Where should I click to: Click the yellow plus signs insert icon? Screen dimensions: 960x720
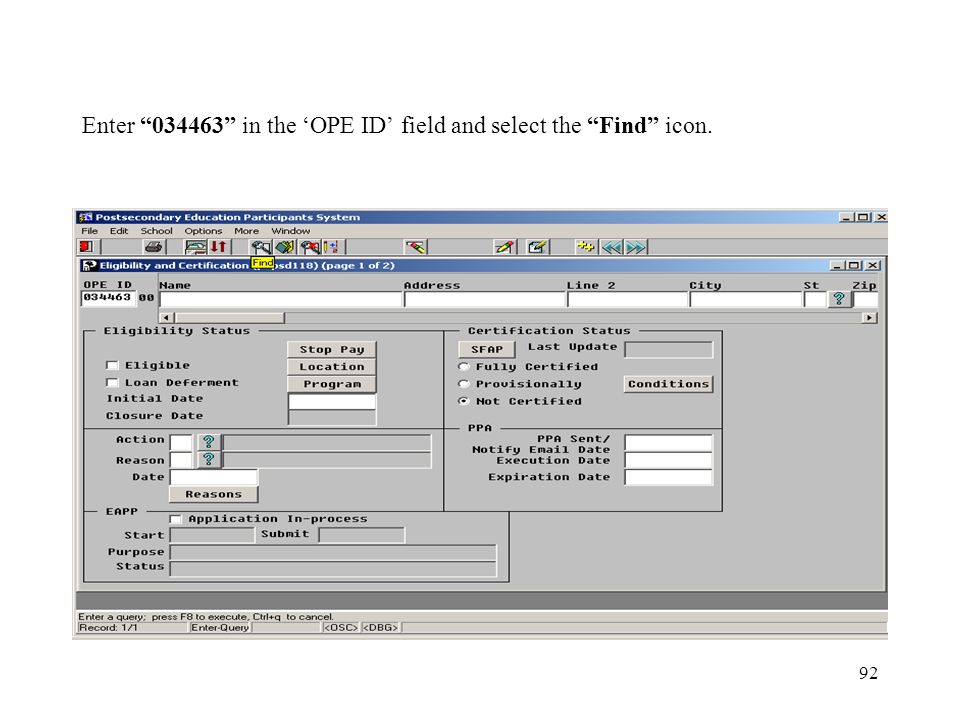pos(586,247)
